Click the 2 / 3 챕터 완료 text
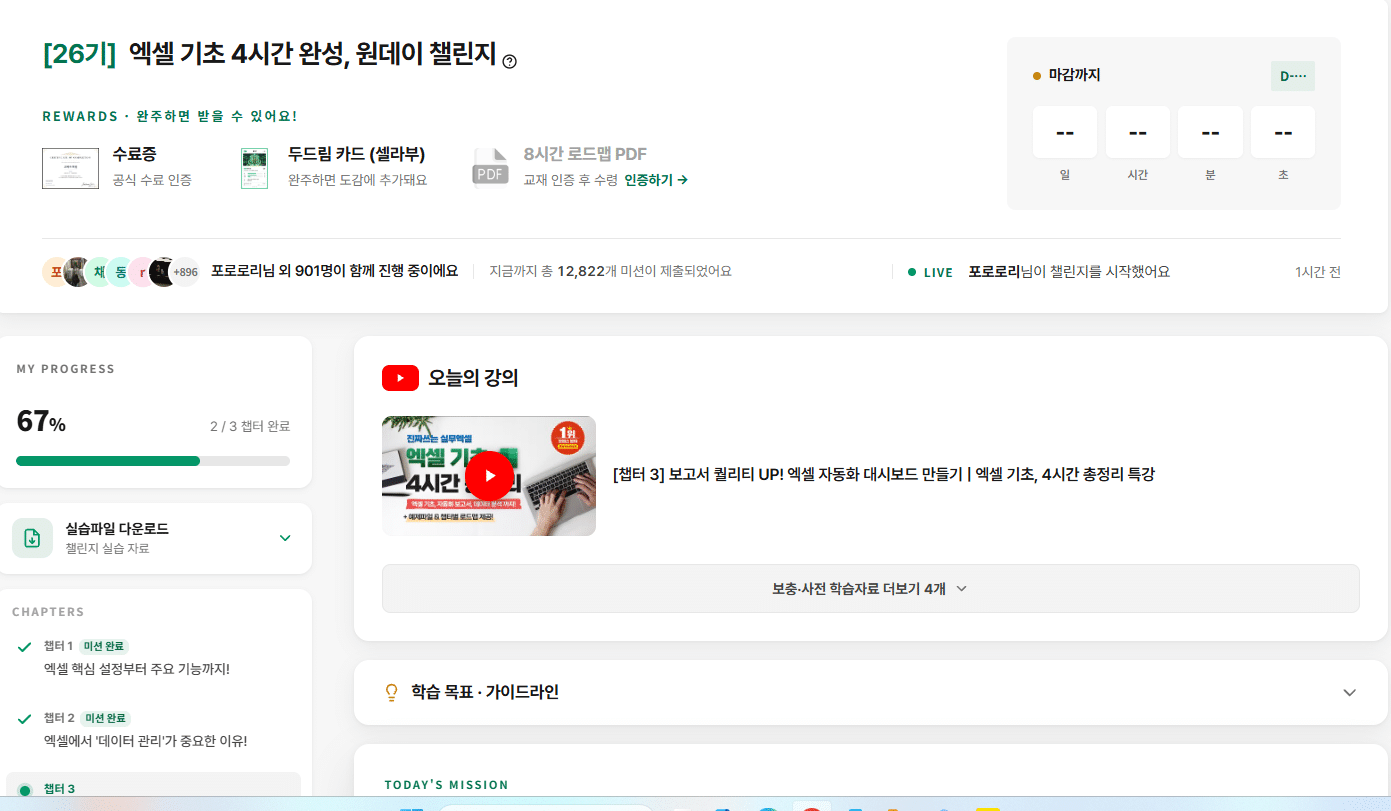Viewport: 1391px width, 811px height. [x=250, y=426]
